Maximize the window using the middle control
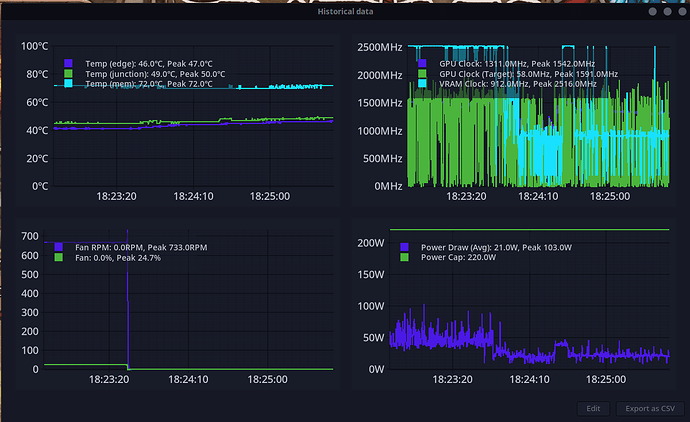 (667, 13)
